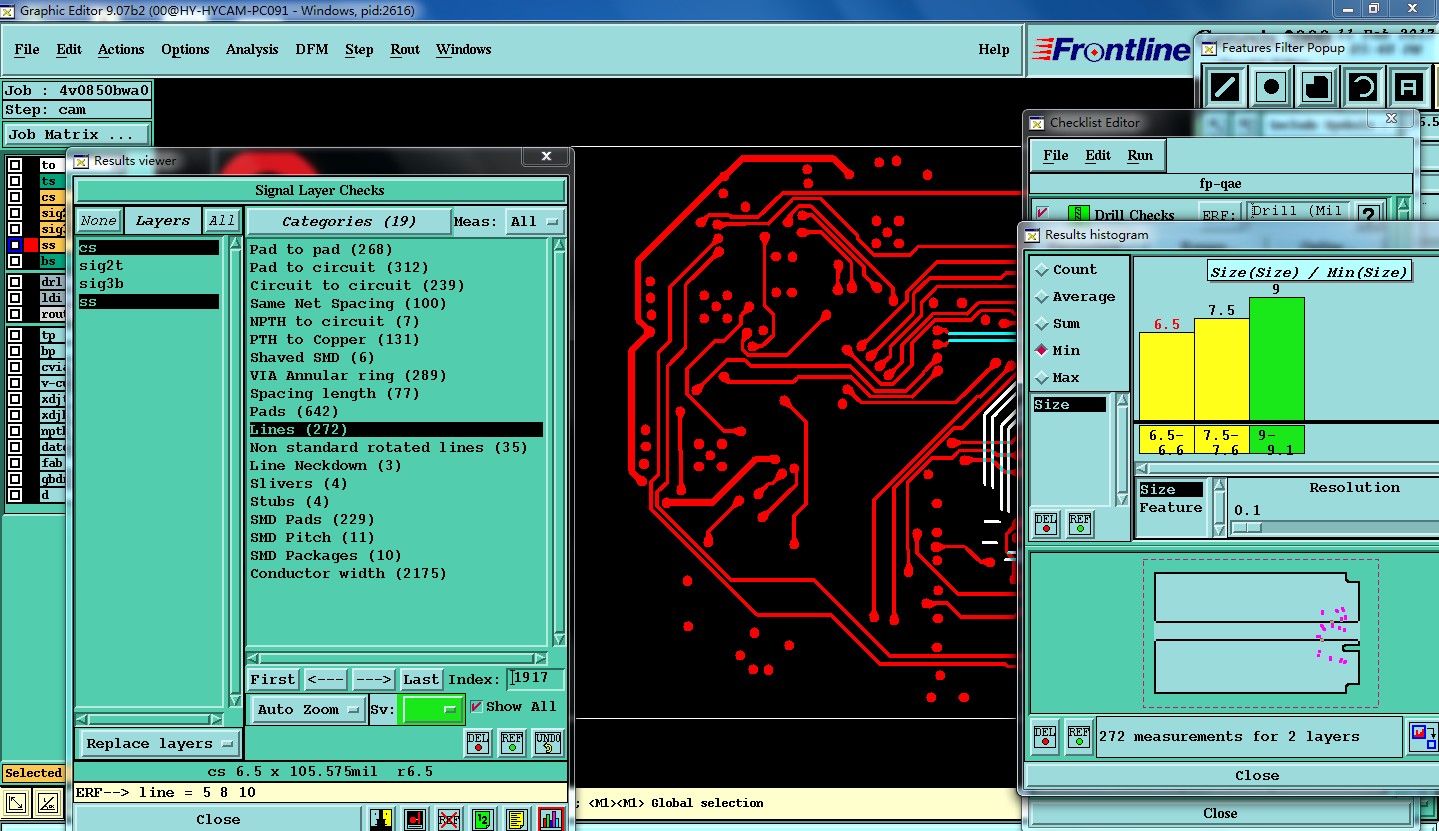Click the yellow 6.5 histogram bar
The height and width of the screenshot is (831, 1439).
pos(1166,376)
